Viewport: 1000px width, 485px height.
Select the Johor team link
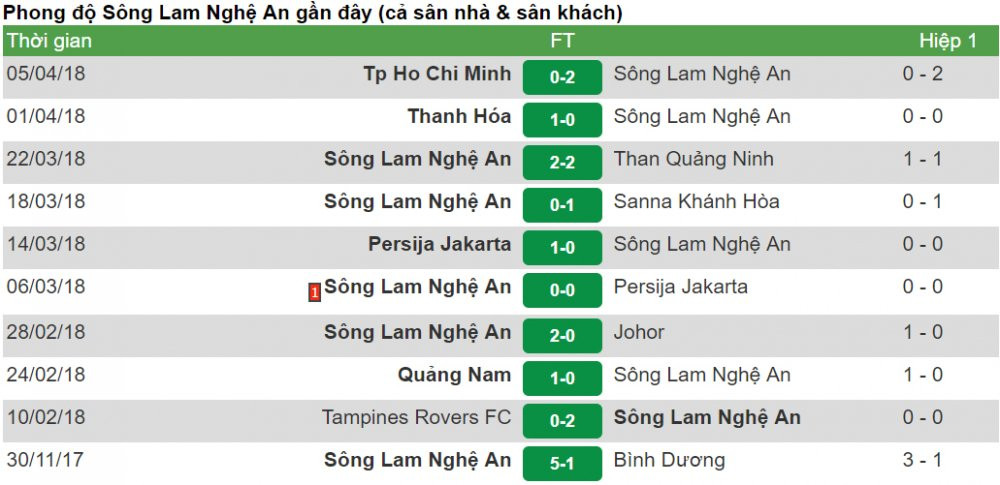point(639,332)
